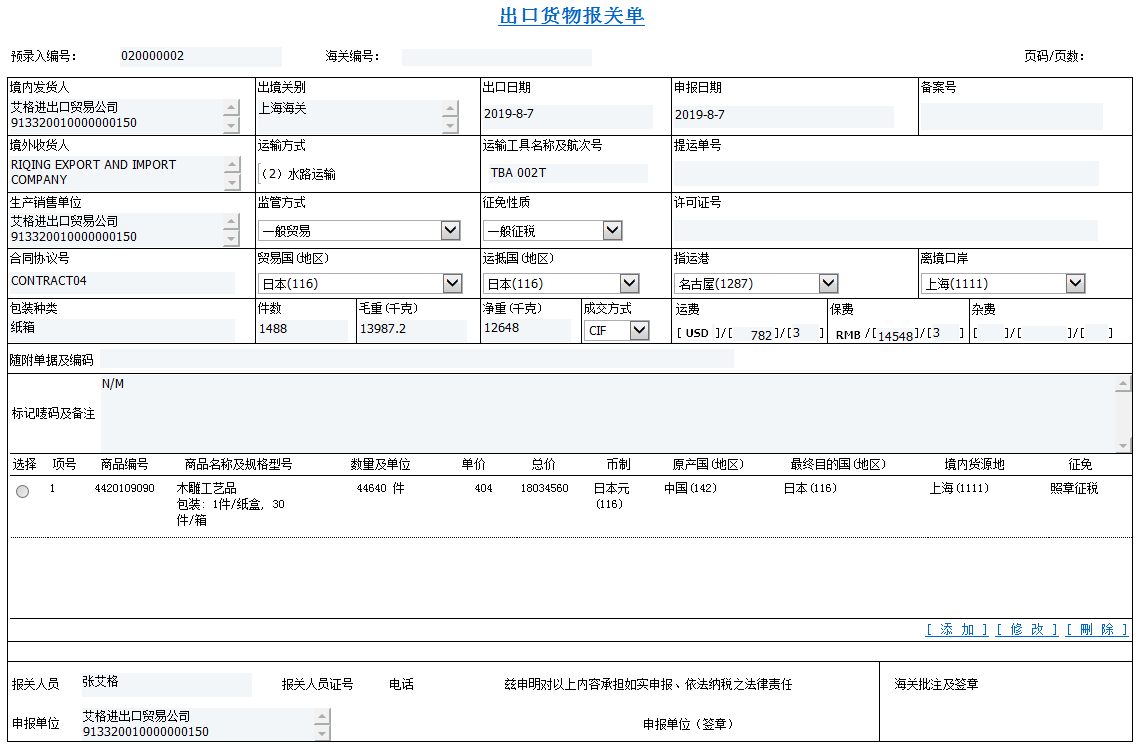Click the 提运单号 input field
1139x748 pixels.
click(x=886, y=173)
